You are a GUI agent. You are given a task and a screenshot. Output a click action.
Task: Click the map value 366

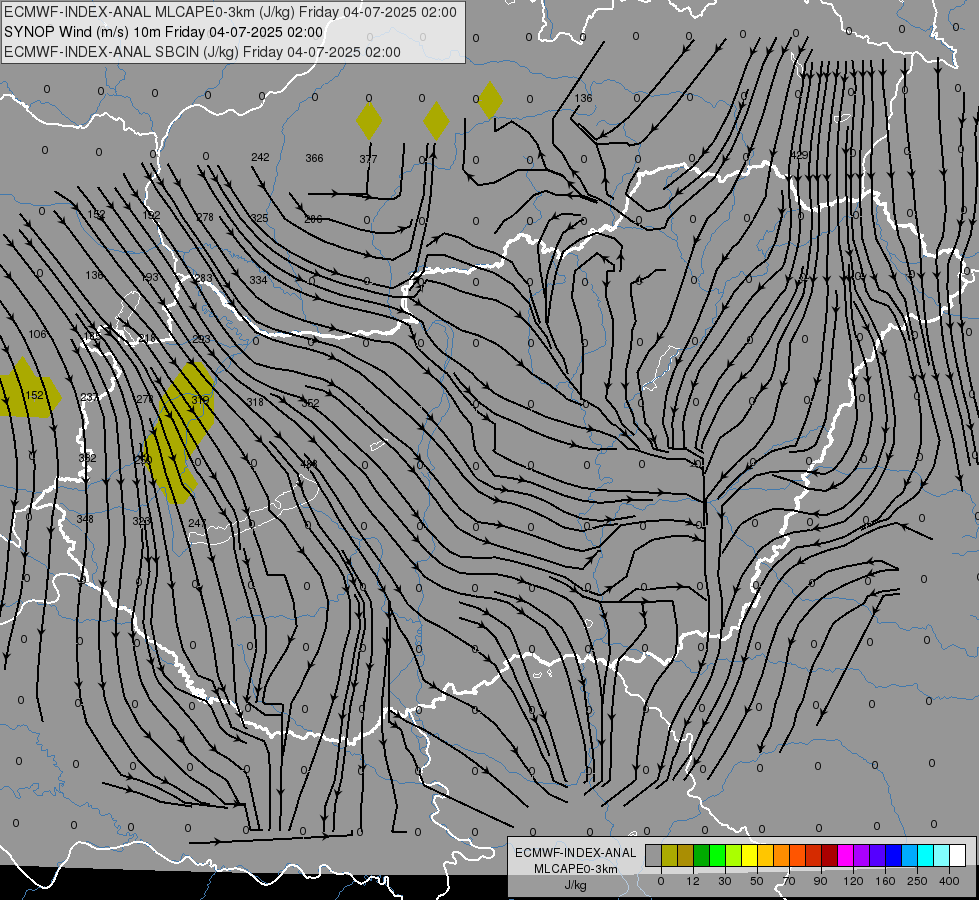314,158
